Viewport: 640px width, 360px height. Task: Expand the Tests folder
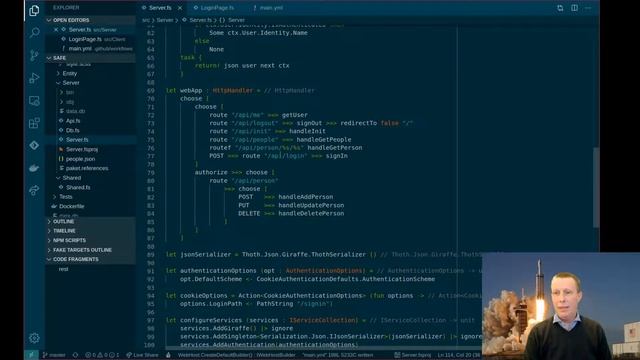[65, 197]
